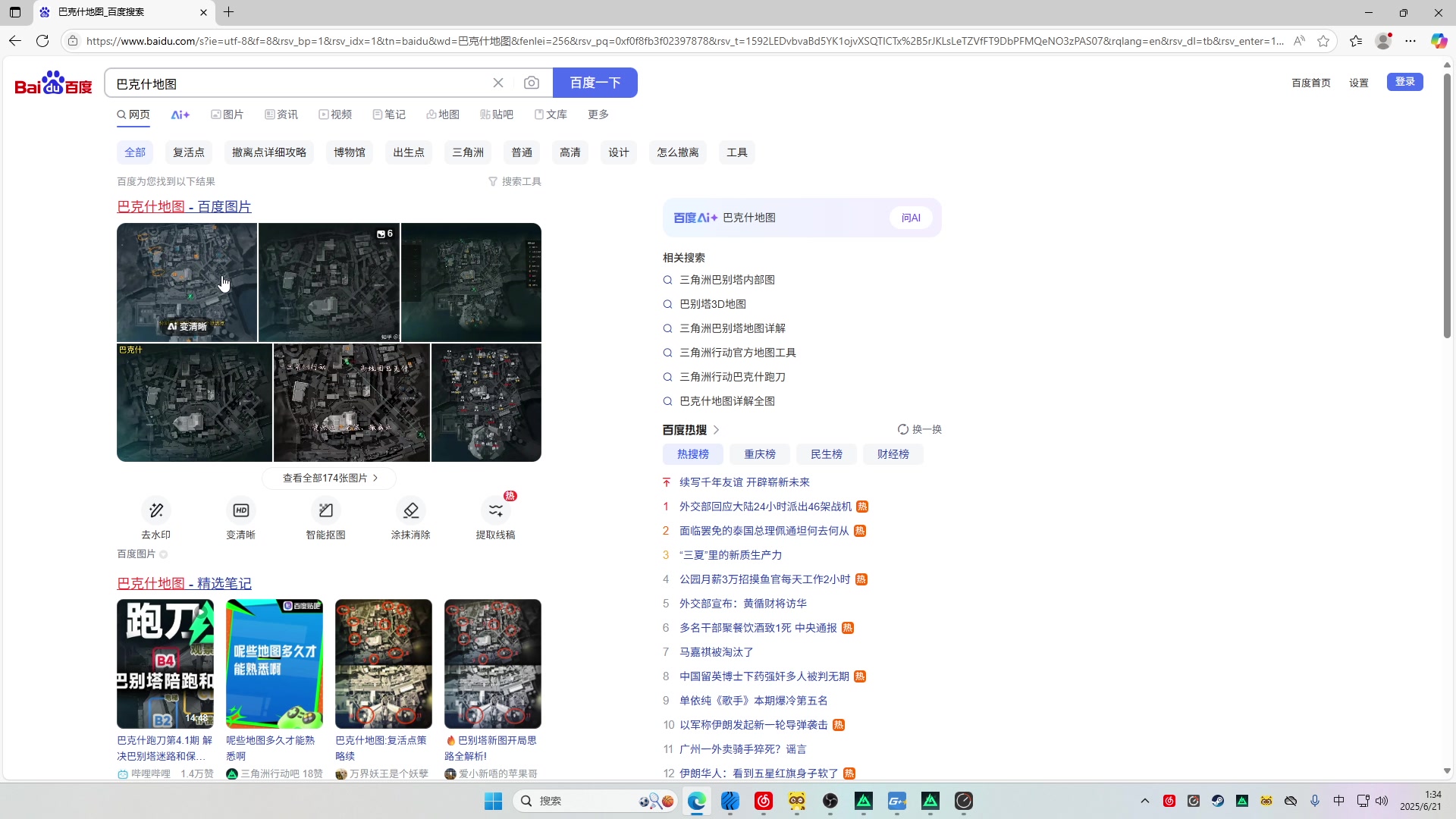Image resolution: width=1456 pixels, height=819 pixels.
Task: Click Edge icon in taskbar
Action: click(697, 801)
